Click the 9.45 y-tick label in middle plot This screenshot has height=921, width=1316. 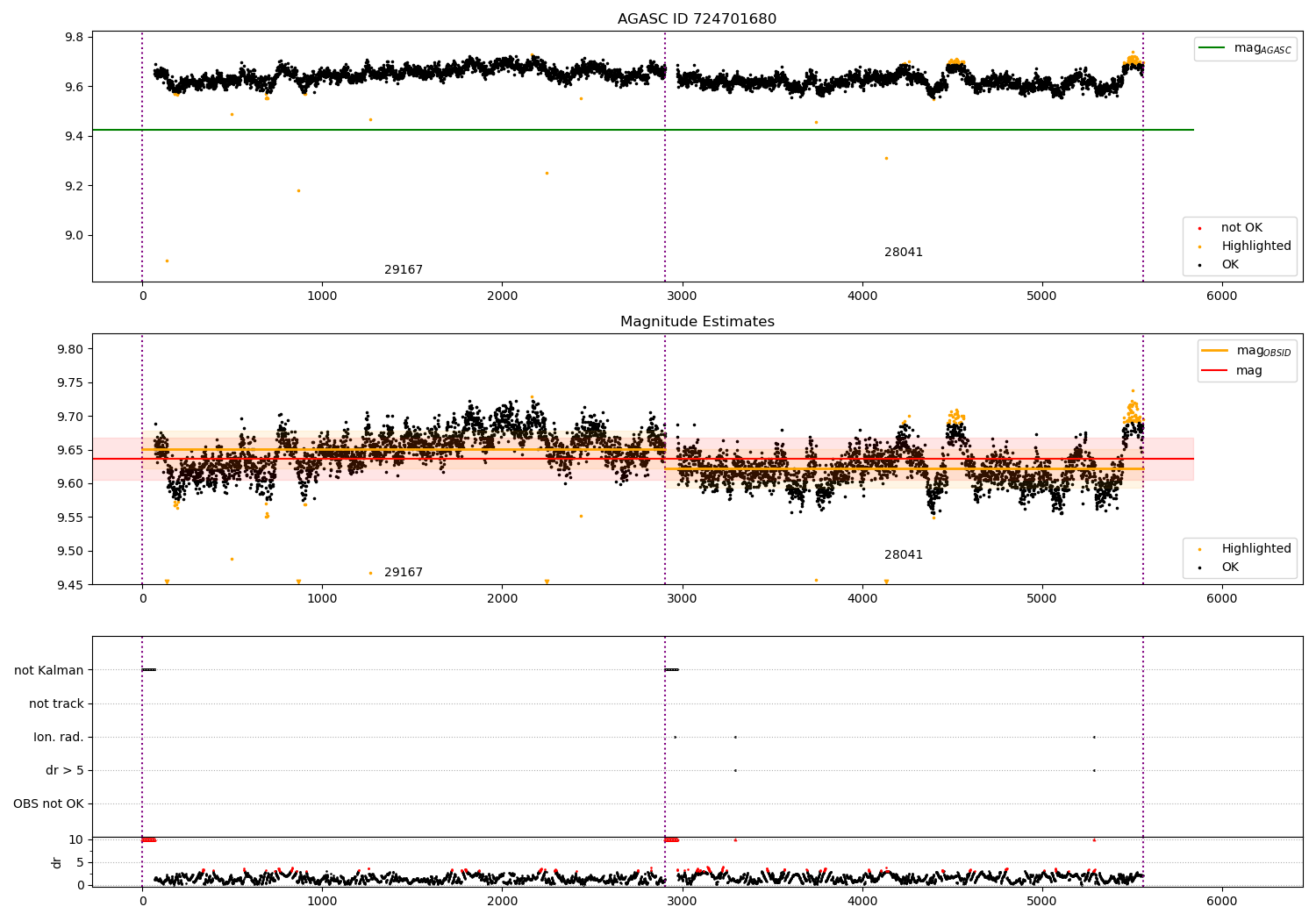coord(71,586)
